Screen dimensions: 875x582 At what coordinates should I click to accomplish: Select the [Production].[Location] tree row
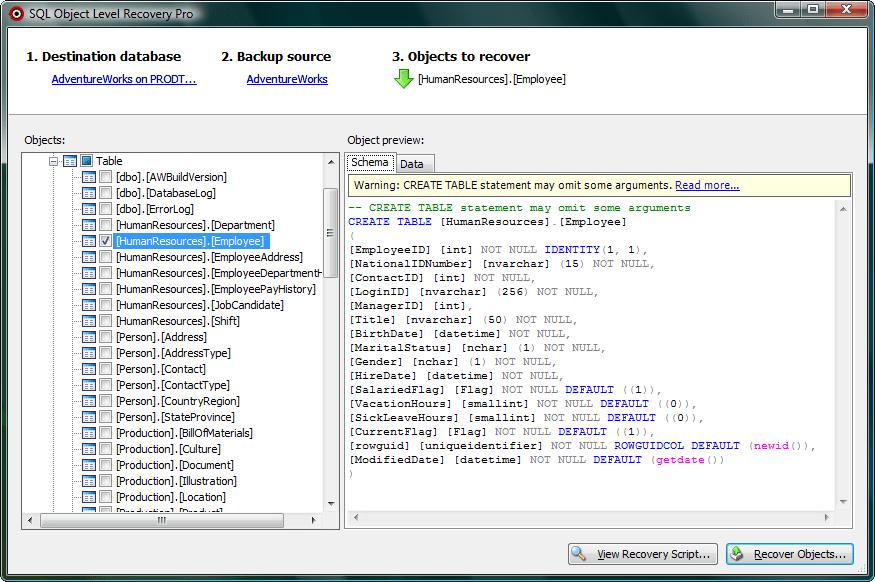click(171, 497)
